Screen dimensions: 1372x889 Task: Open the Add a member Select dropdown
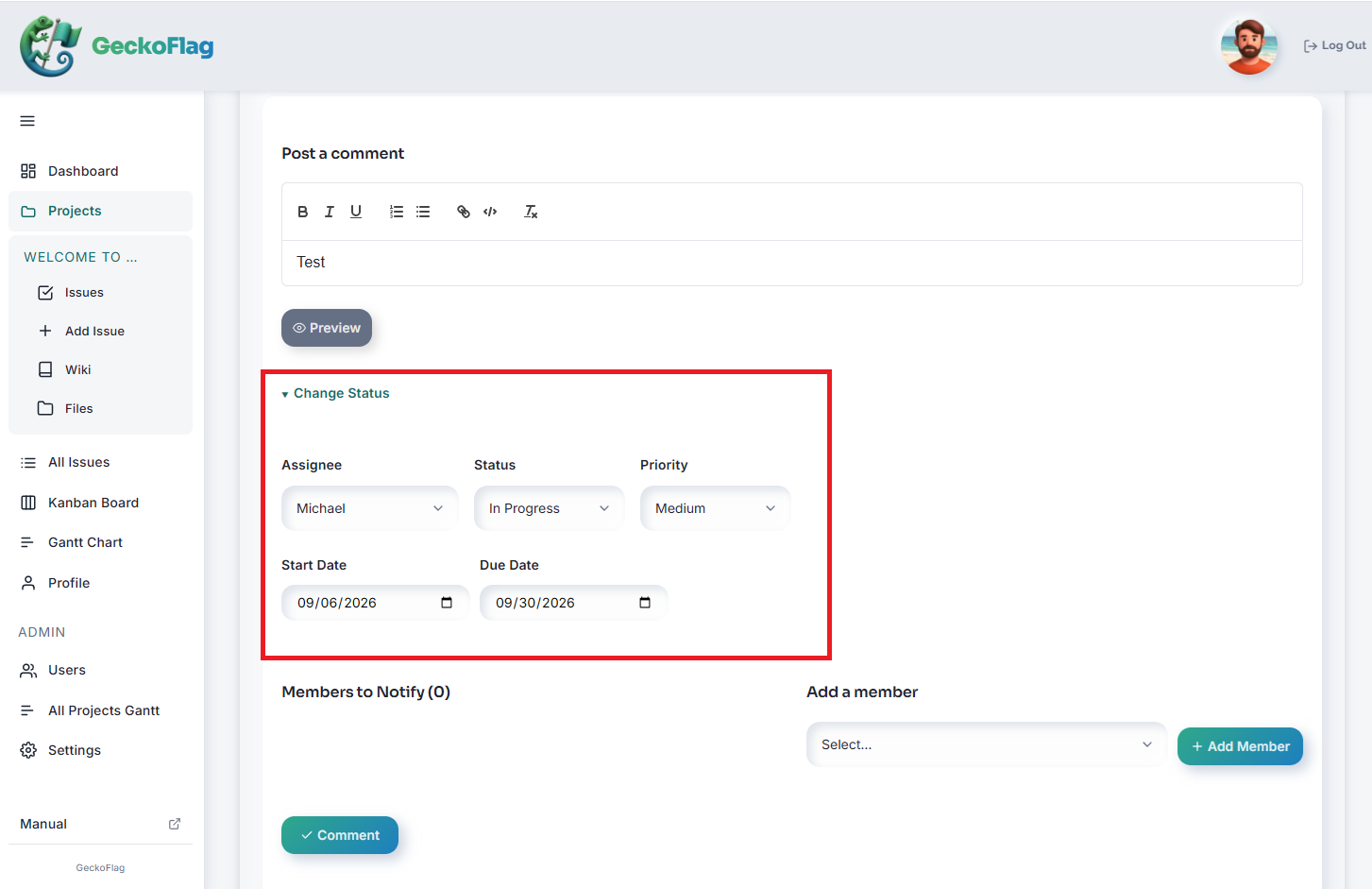click(x=987, y=744)
